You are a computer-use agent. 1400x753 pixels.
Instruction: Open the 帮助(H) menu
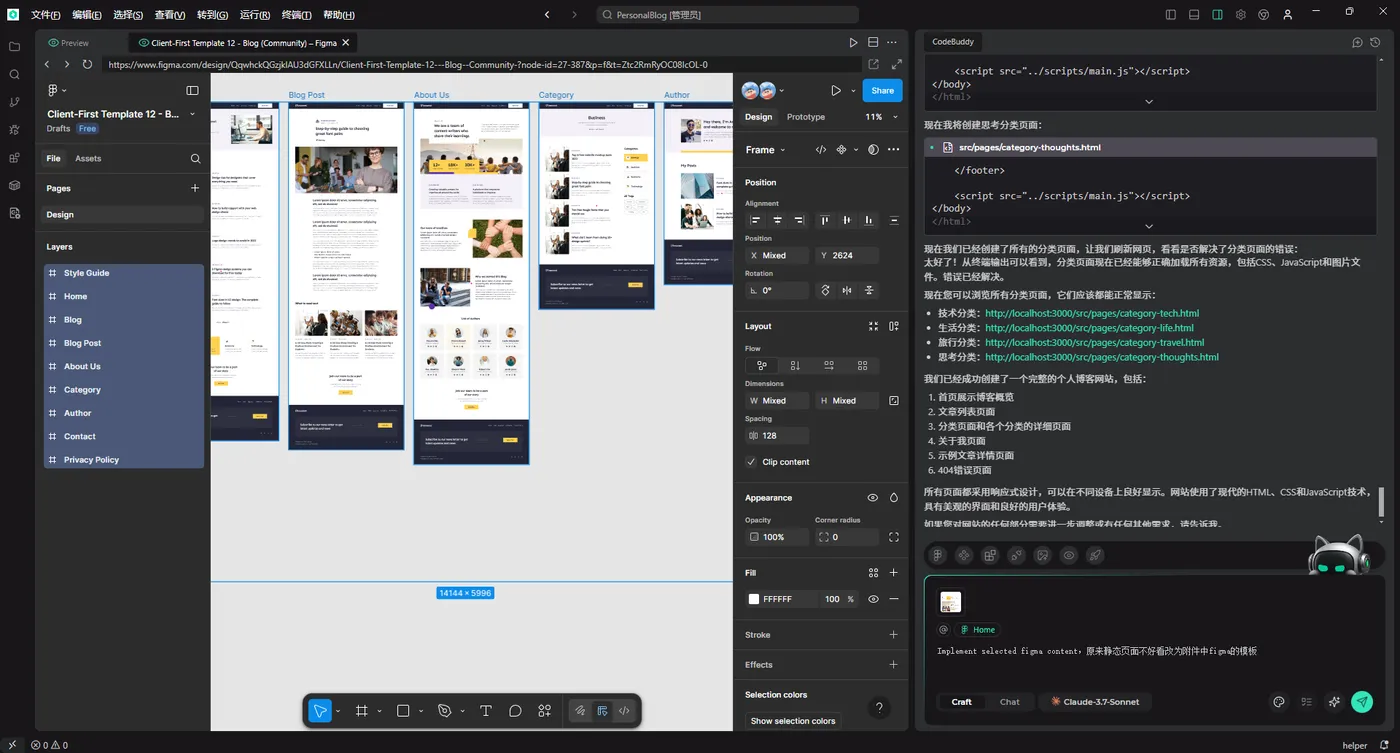coord(339,15)
